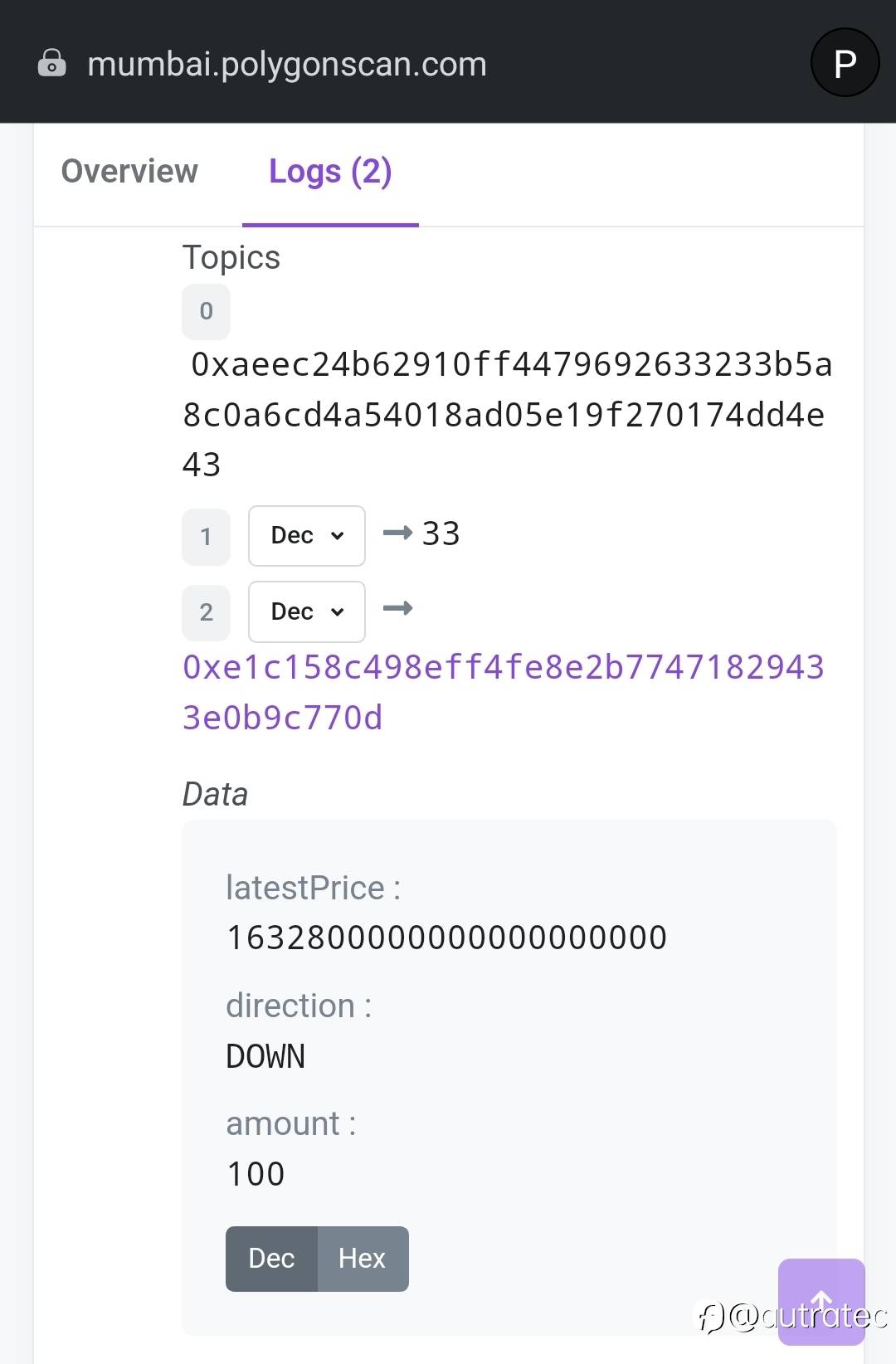Open the Dec dropdown for topic 1
Image resolution: width=896 pixels, height=1364 pixels.
(x=307, y=536)
